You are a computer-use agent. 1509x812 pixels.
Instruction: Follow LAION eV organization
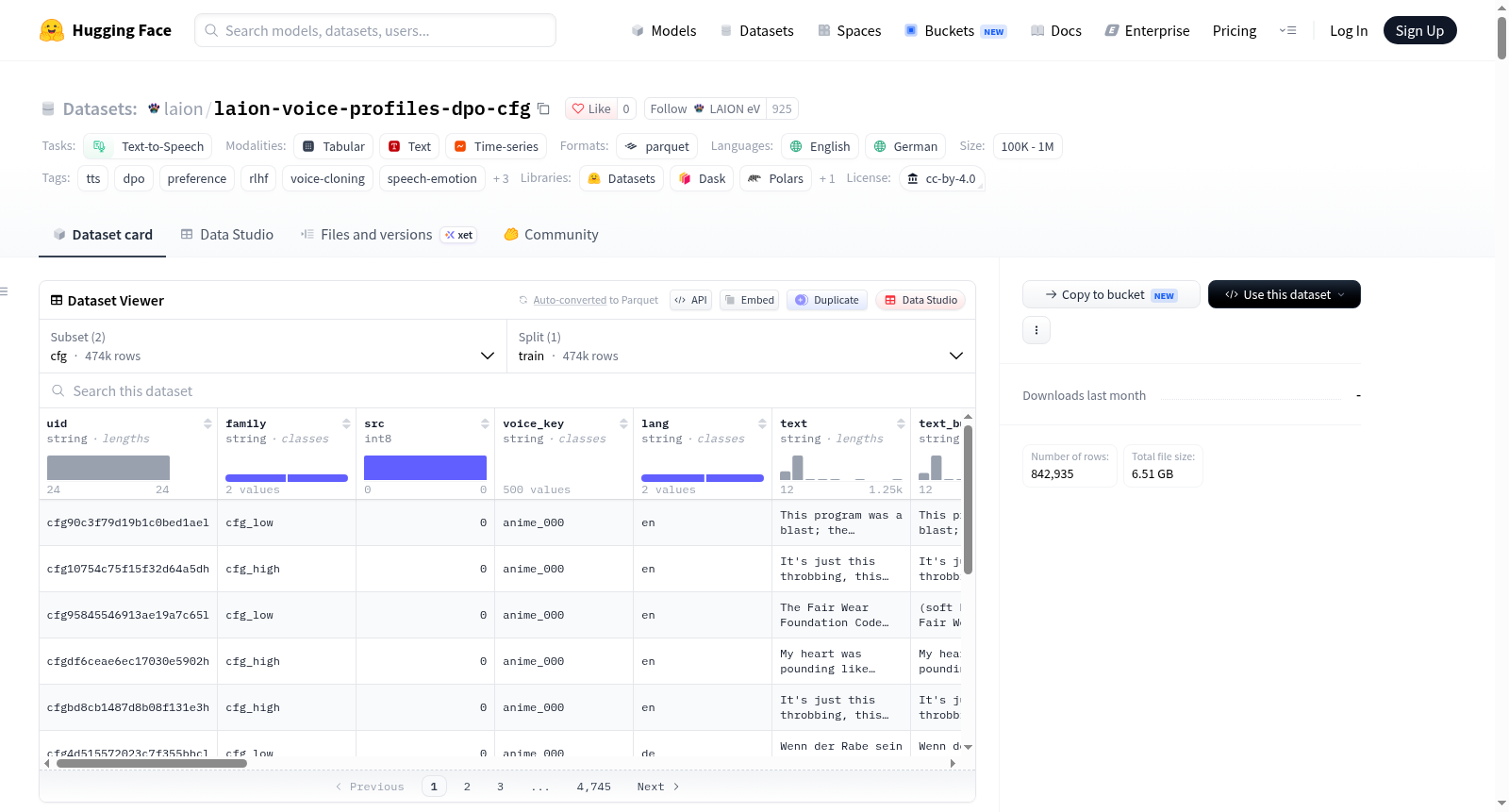pos(705,108)
